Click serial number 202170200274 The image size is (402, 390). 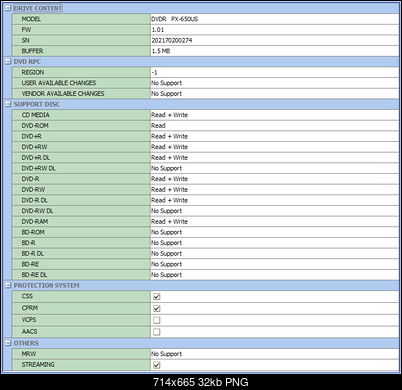click(x=172, y=40)
